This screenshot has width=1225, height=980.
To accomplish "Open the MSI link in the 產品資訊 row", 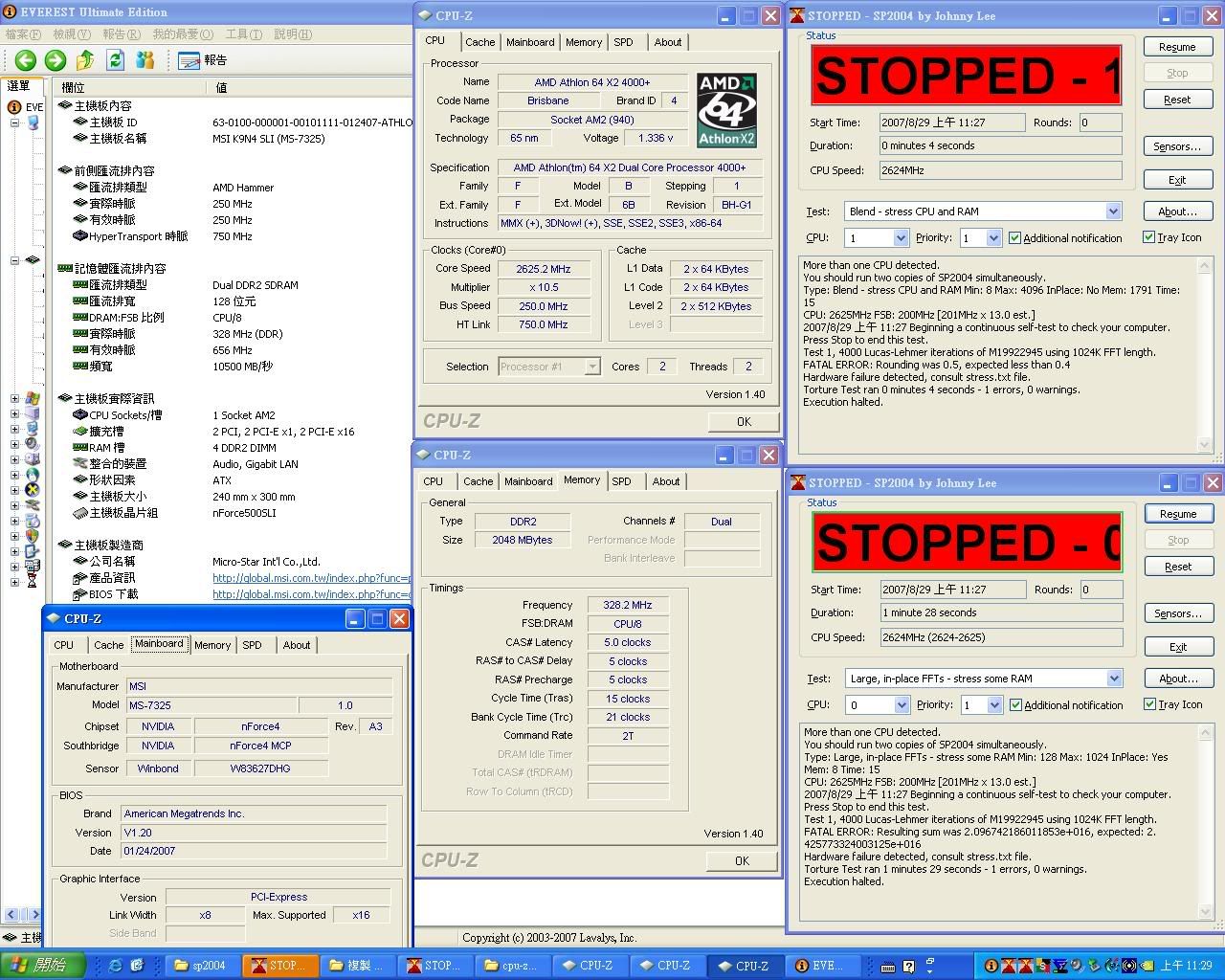I will (x=312, y=578).
